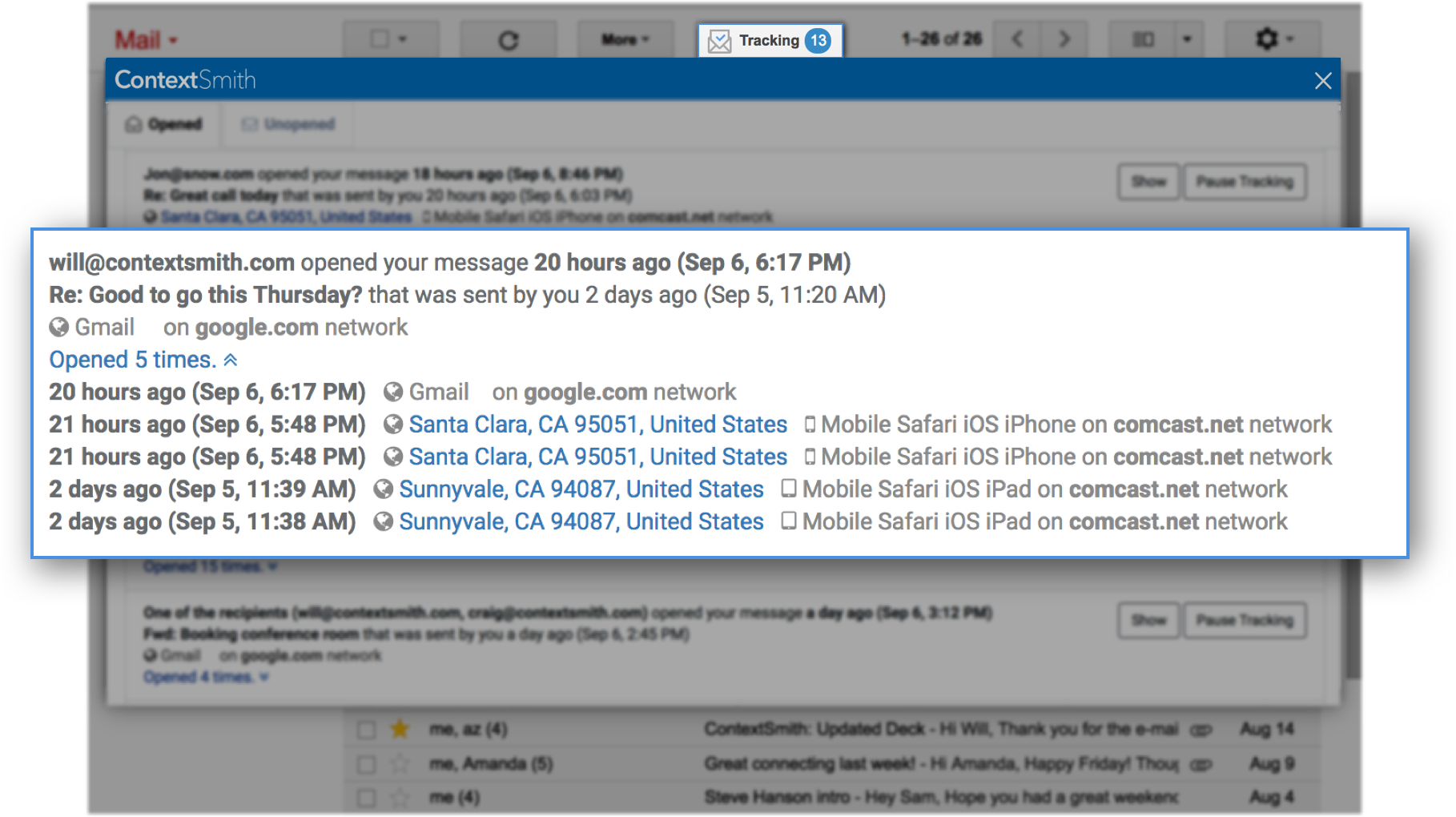Click the Santa Clara, CA location link
Screen dimensions: 1456x817
point(597,425)
